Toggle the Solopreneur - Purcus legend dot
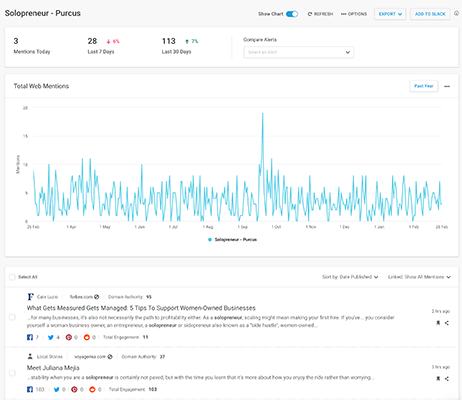Screen dimensions: 462x400 210,240
